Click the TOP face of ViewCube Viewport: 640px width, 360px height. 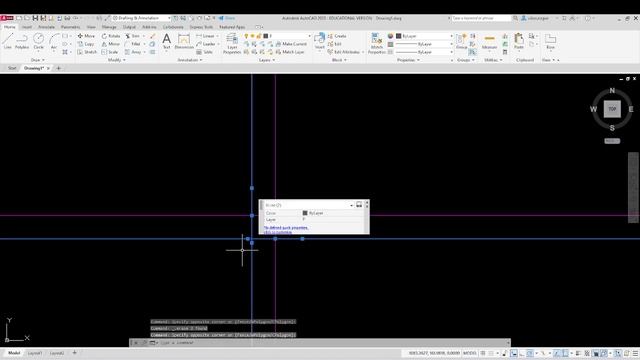point(612,109)
